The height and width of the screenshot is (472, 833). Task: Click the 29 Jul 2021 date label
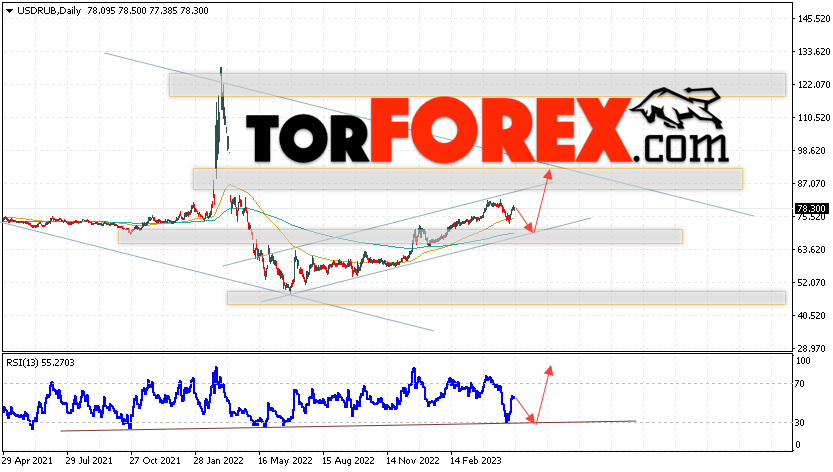coord(89,461)
